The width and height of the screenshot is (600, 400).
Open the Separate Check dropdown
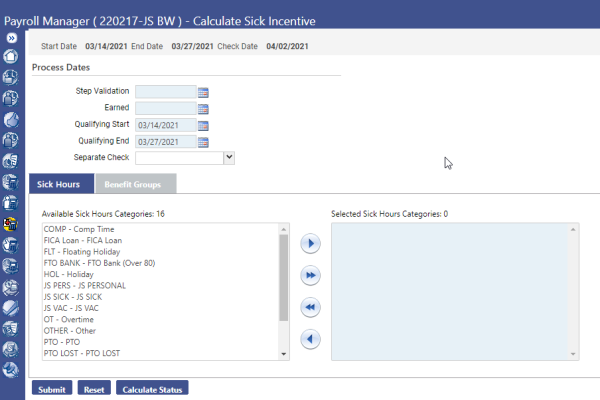pos(229,157)
